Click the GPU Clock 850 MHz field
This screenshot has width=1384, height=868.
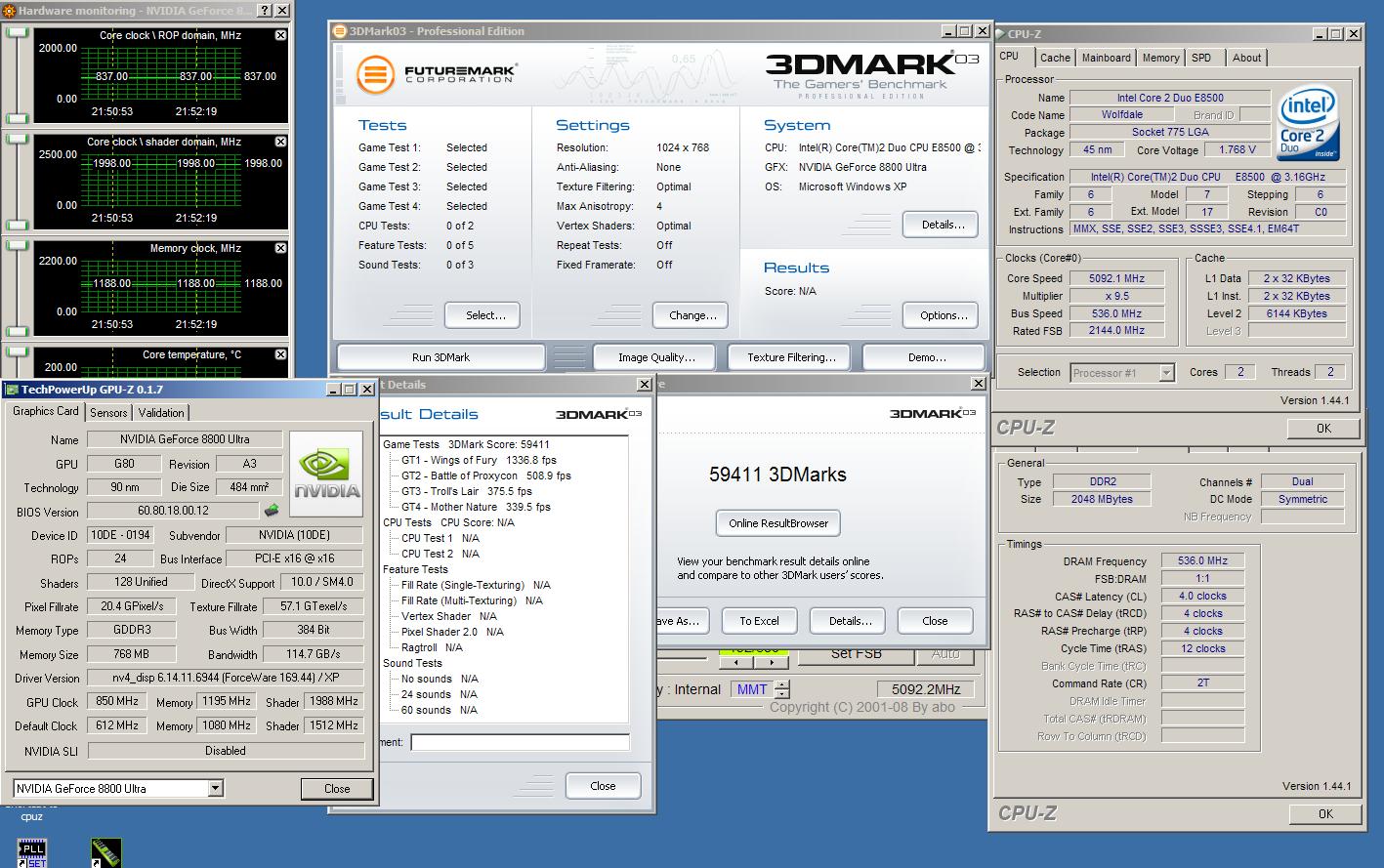click(116, 701)
